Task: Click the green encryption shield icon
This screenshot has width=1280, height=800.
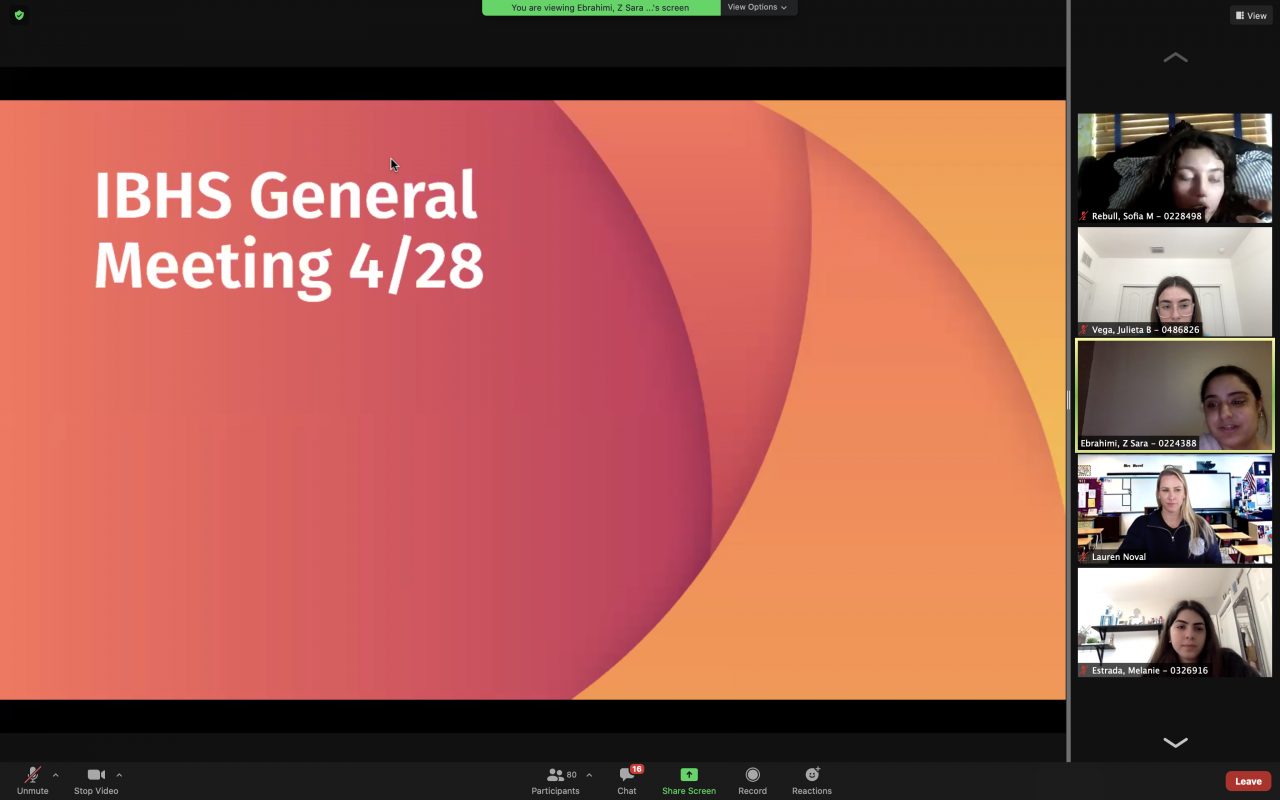Action: 19,15
